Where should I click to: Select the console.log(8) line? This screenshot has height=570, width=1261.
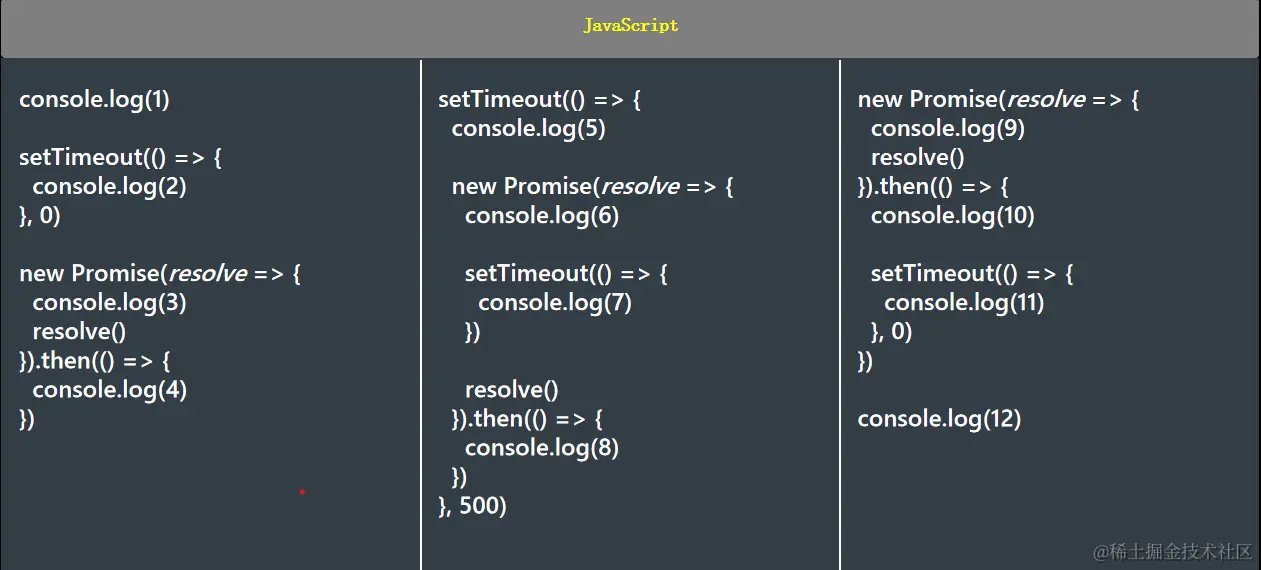pos(541,447)
